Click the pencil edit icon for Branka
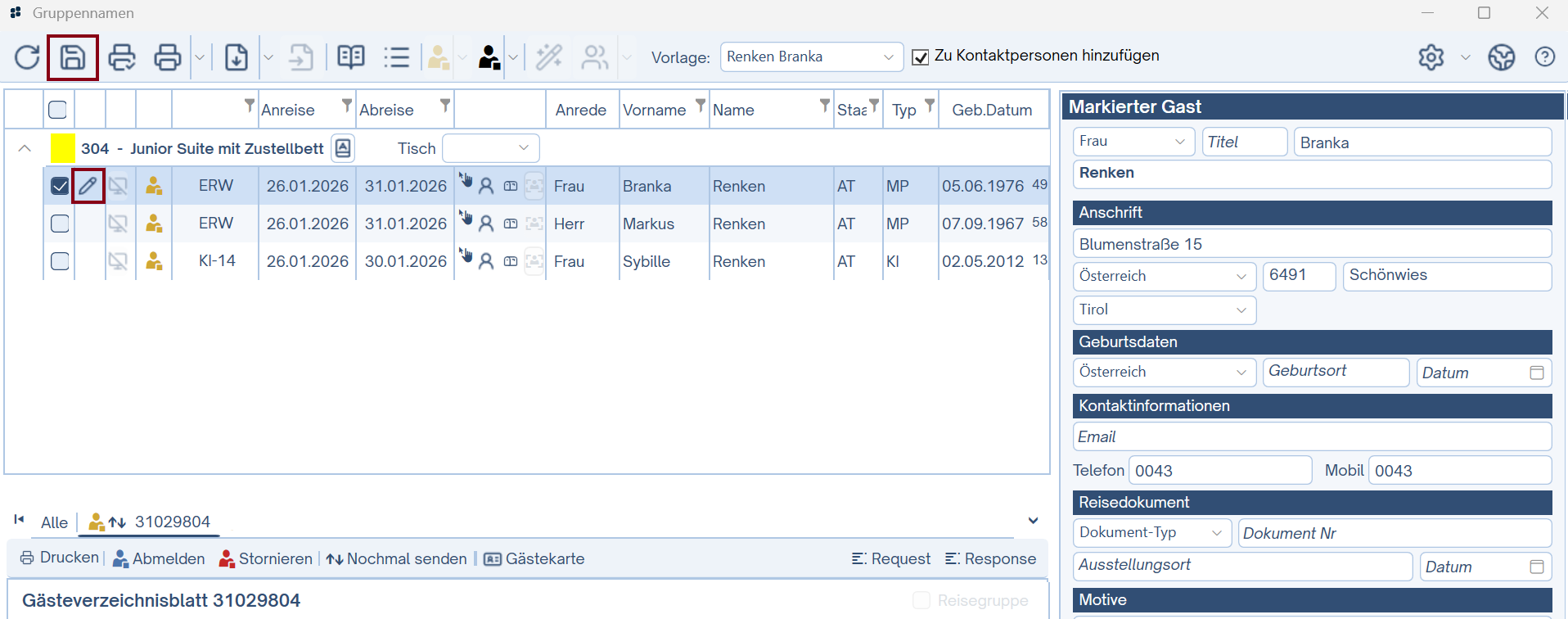Viewport: 1568px width, 619px height. (x=88, y=186)
